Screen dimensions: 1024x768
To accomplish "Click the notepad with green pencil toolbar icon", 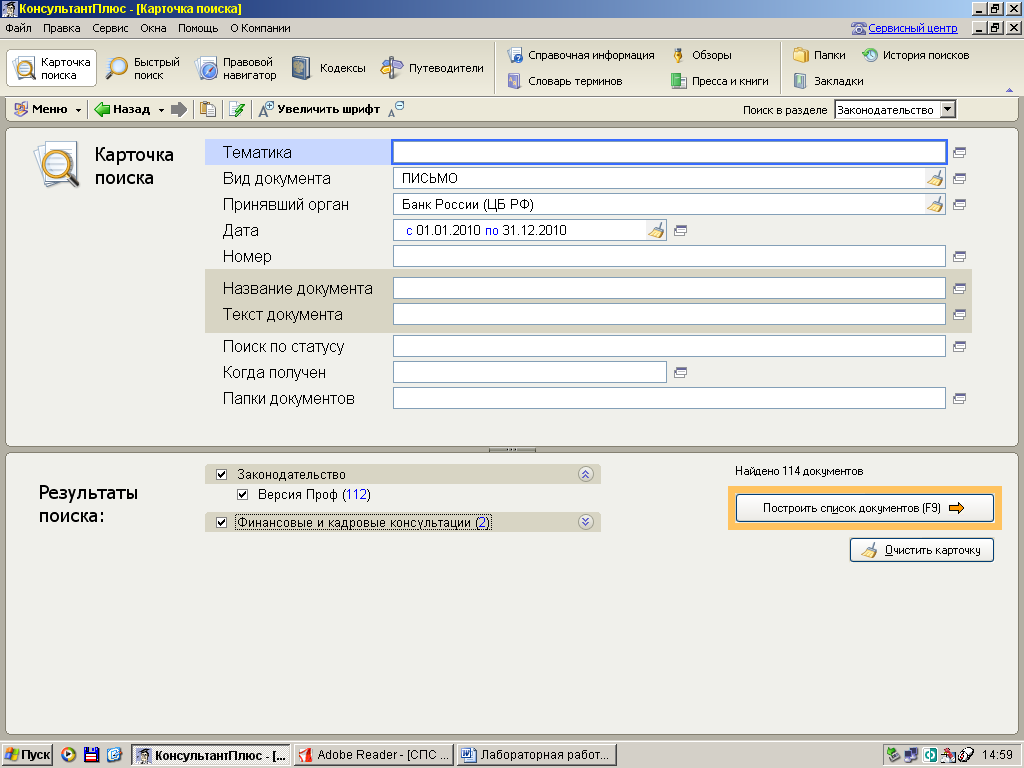I will click(237, 110).
